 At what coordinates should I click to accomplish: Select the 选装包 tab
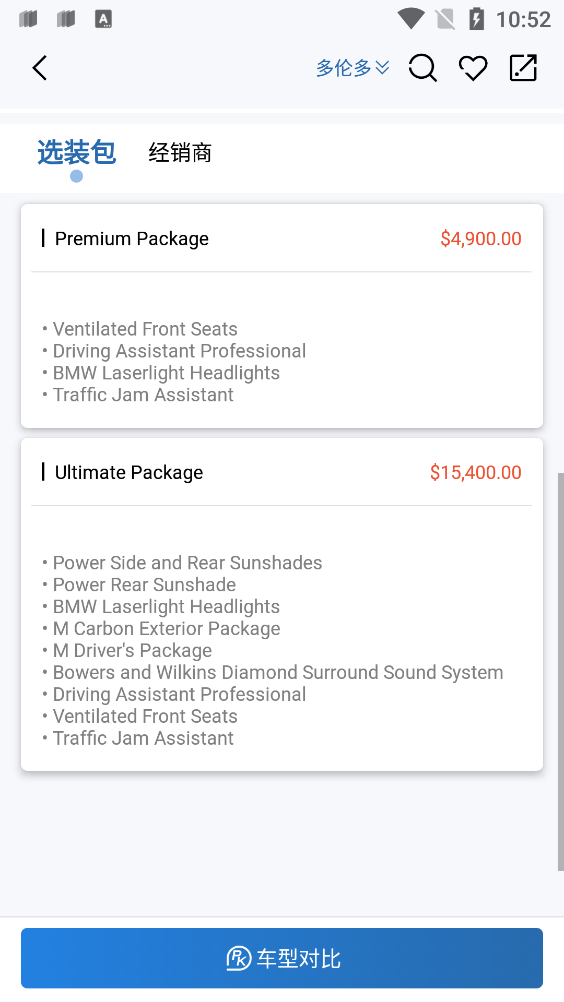tap(76, 153)
